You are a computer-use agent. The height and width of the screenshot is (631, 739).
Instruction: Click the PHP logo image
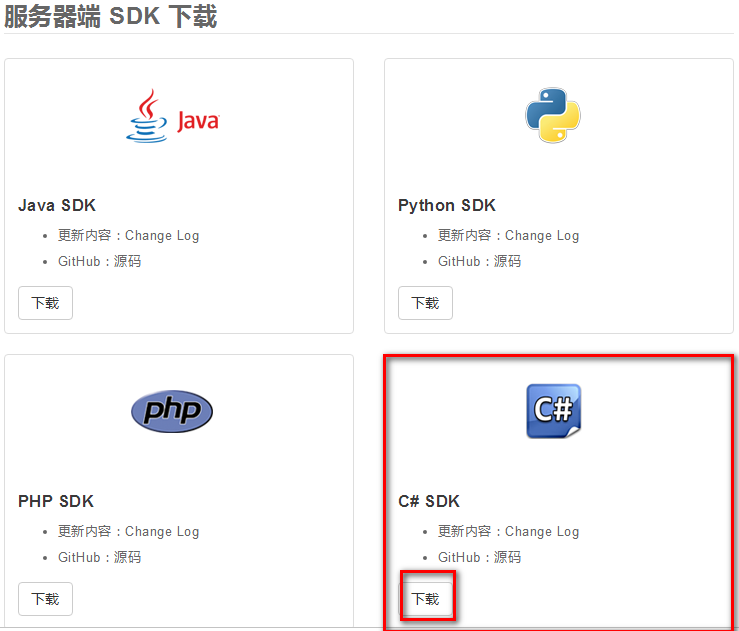(x=172, y=411)
